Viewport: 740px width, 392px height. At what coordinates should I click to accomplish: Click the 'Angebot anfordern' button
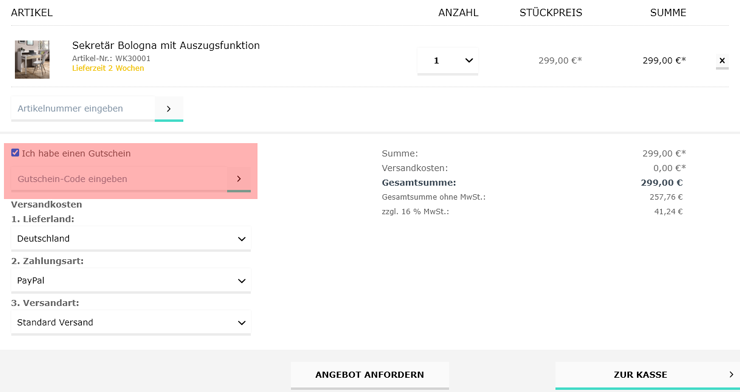[x=370, y=375]
